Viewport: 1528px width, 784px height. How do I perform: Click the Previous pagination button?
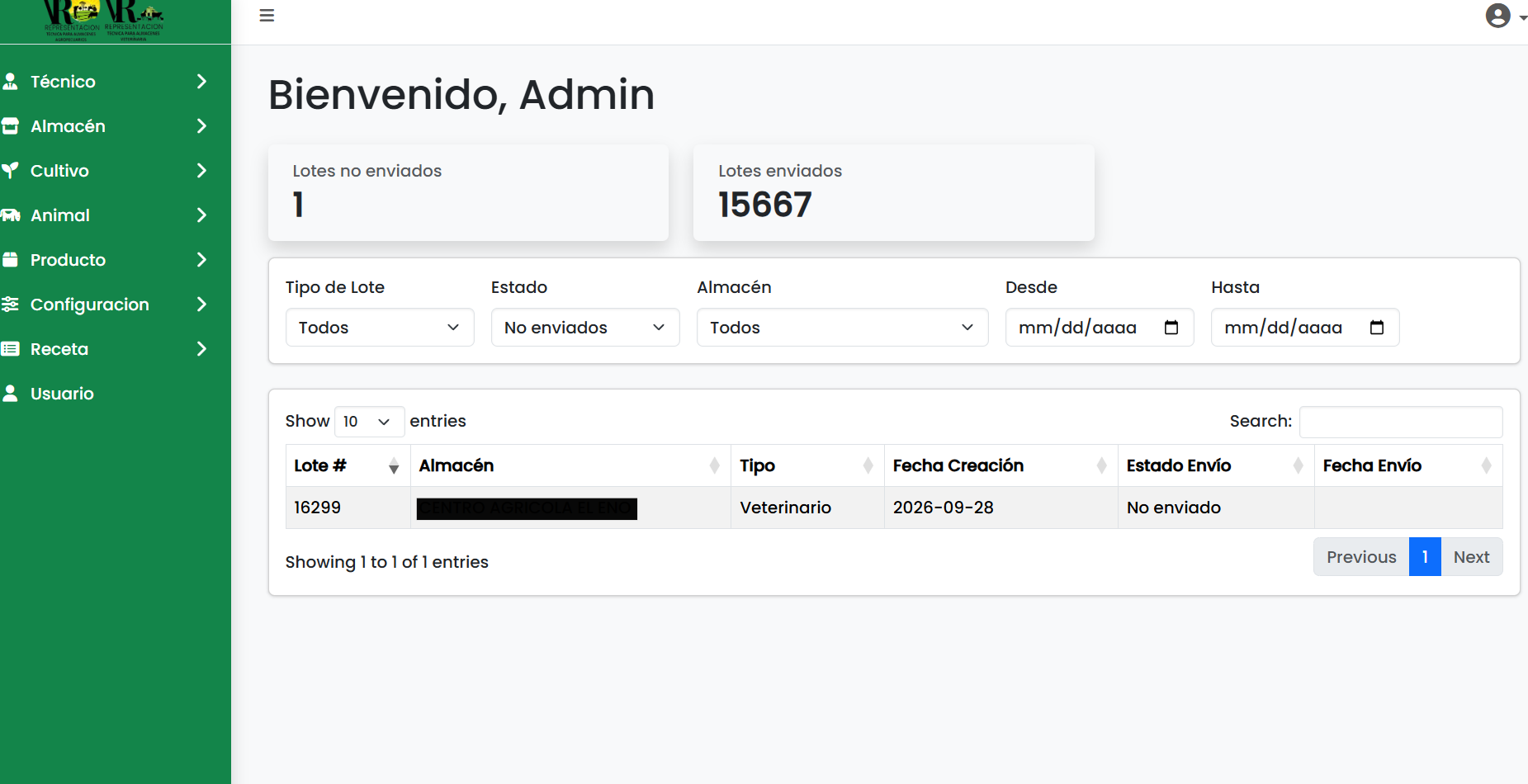(1361, 557)
